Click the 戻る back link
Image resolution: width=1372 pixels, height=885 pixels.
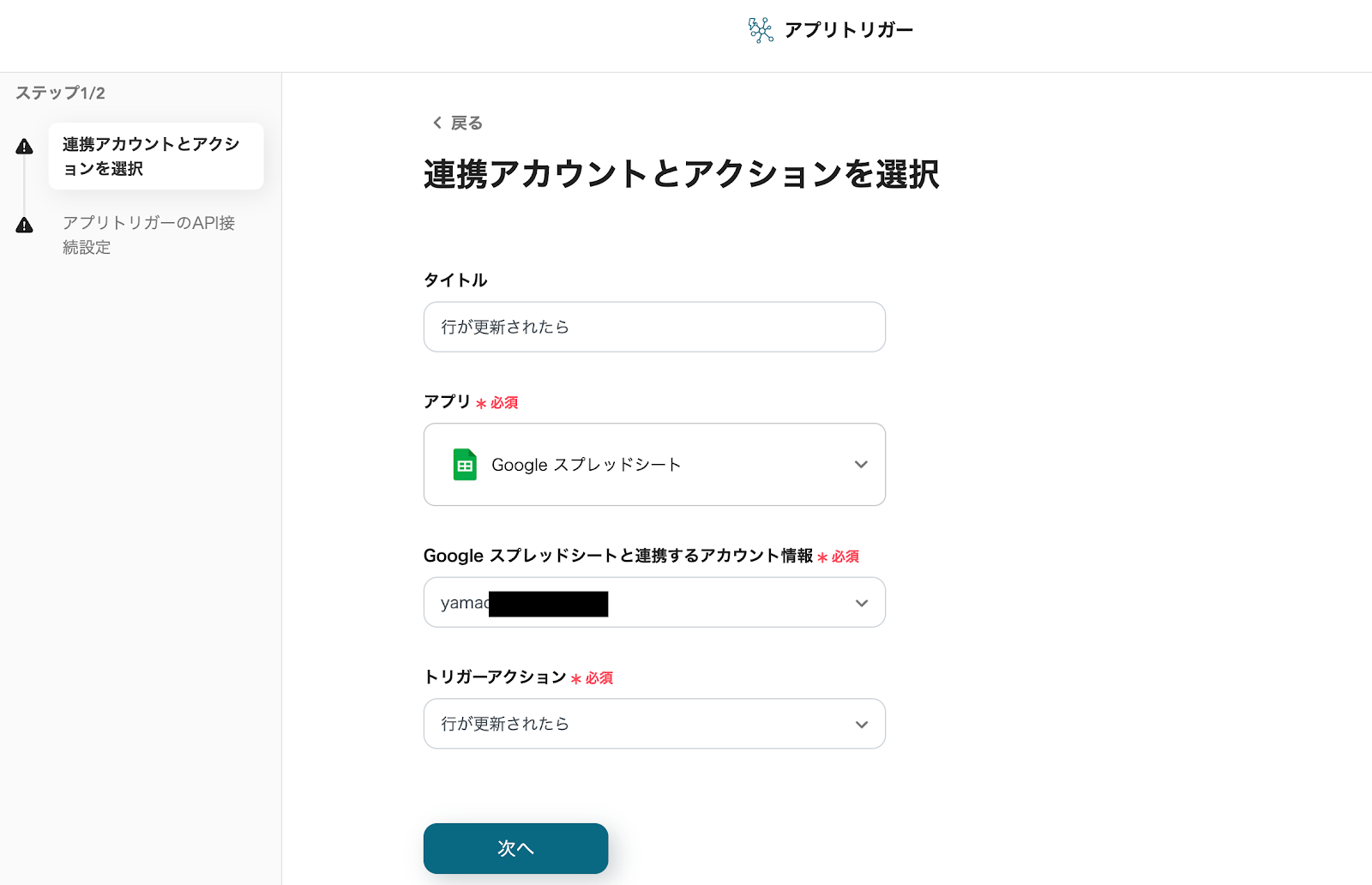(x=466, y=123)
